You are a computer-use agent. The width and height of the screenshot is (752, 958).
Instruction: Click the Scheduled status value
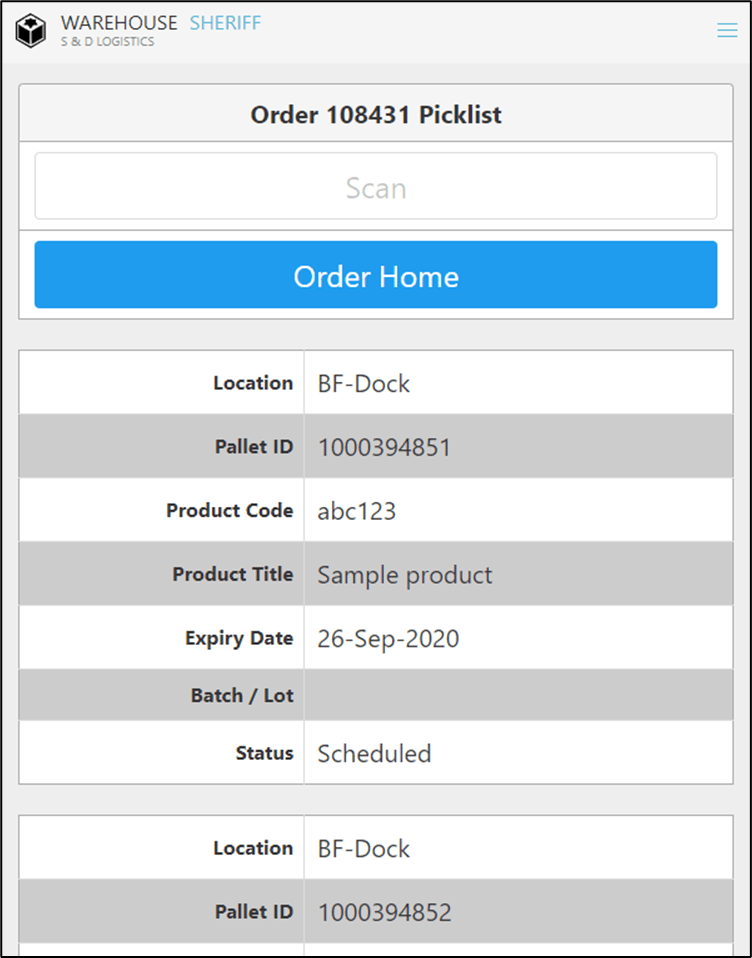(x=374, y=753)
